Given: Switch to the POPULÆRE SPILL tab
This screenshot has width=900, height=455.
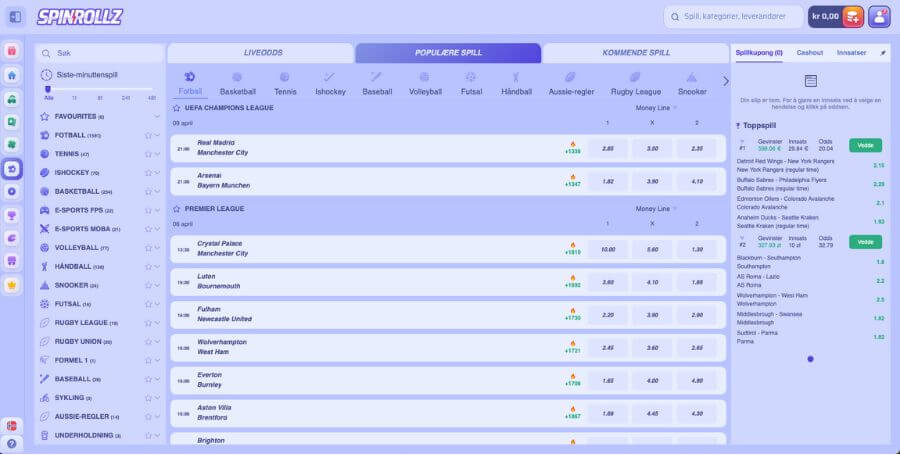Looking at the screenshot, I should coord(448,53).
